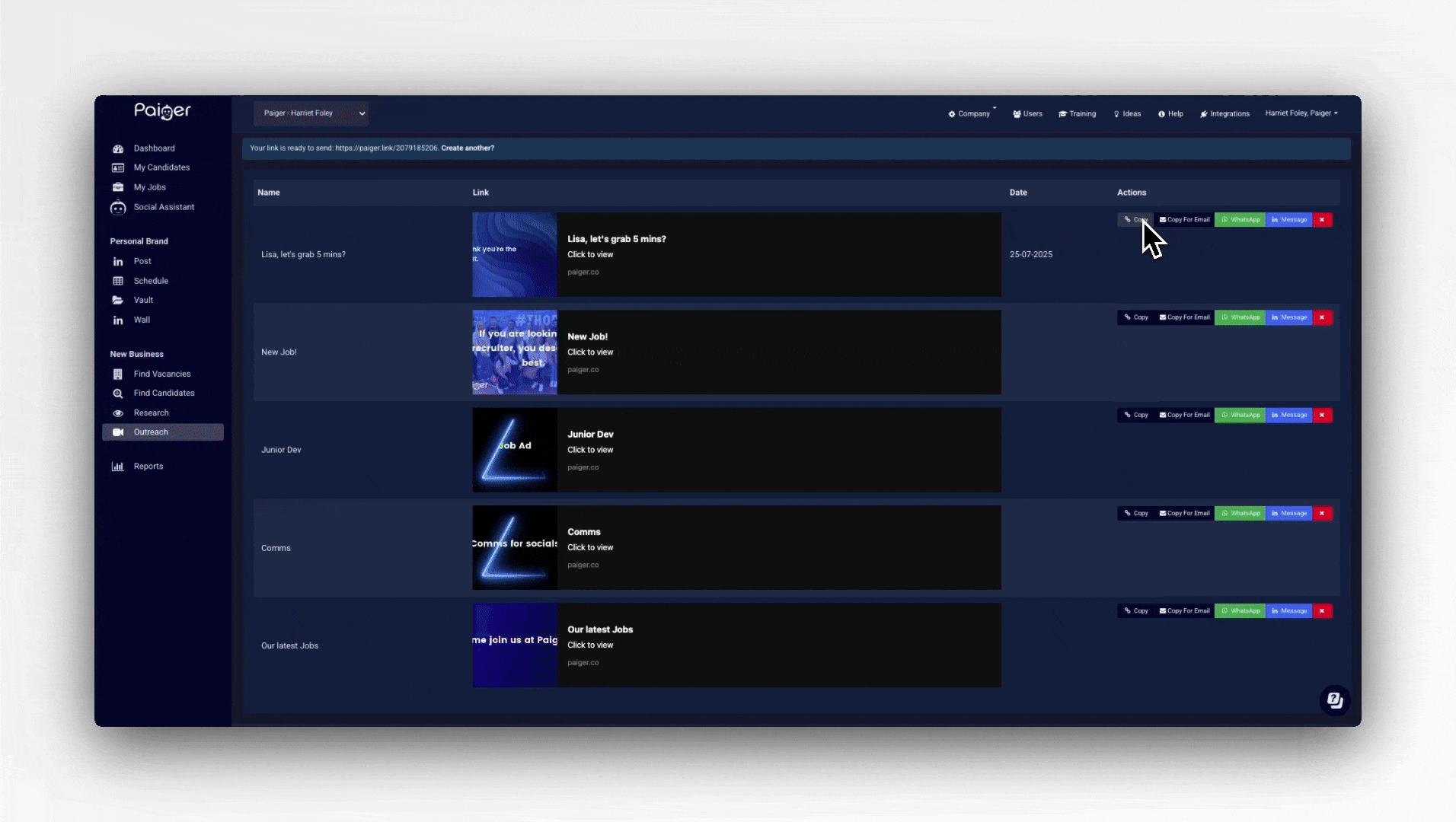Click the Paiger logo
Screen dimensions: 1456x822
point(163,111)
